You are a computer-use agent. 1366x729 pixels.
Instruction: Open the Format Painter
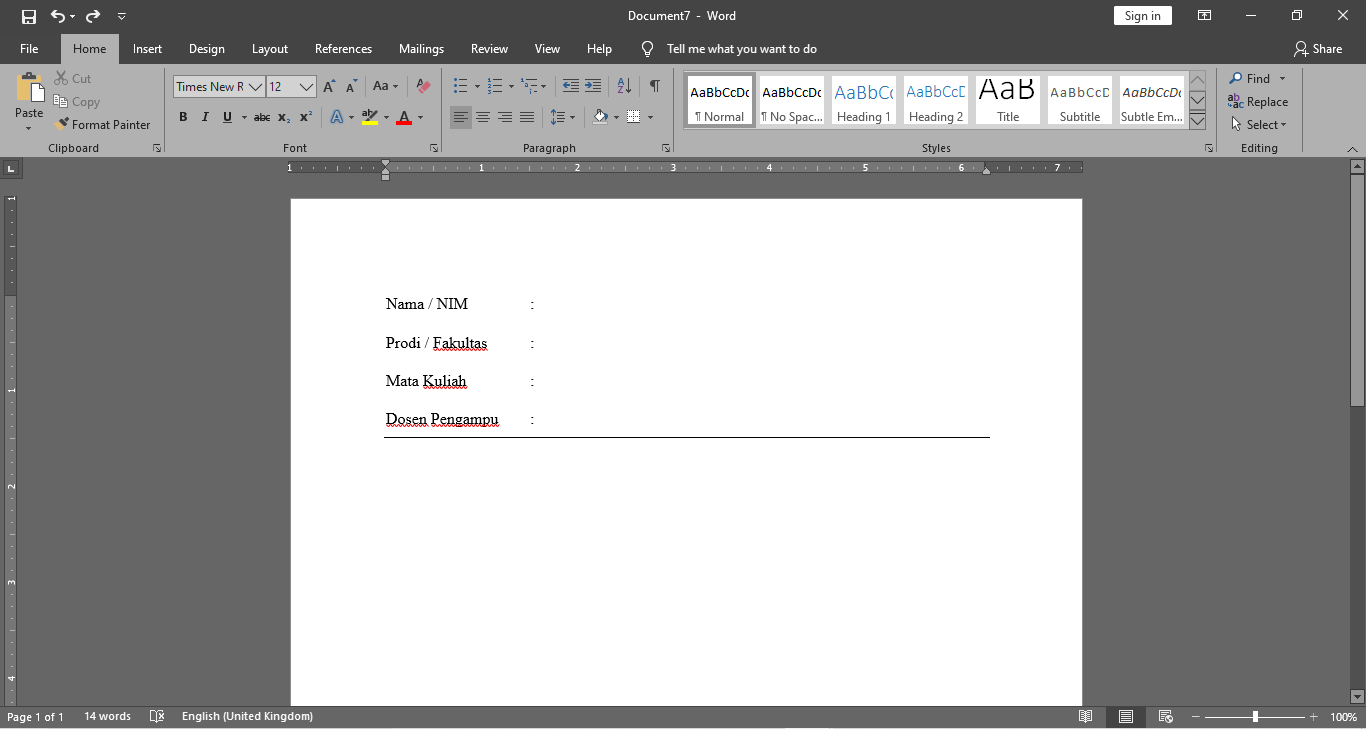click(x=103, y=124)
